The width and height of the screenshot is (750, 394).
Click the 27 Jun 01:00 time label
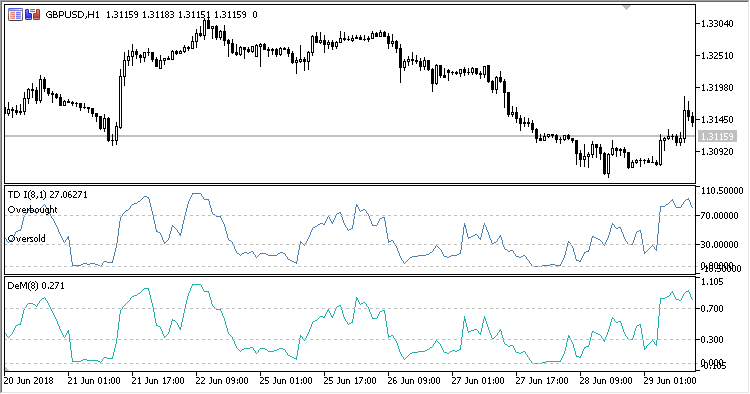477,381
